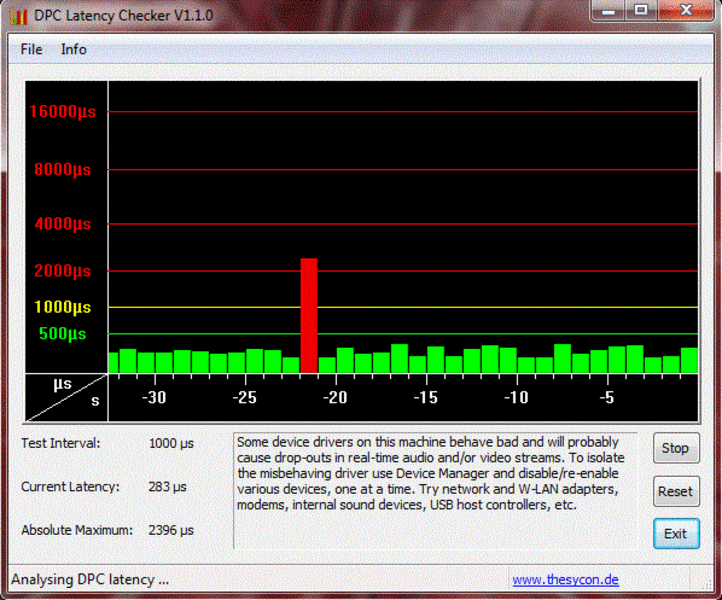Screen dimensions: 722x600
Task: Click the 283 µs current latency value
Action: pos(167,487)
